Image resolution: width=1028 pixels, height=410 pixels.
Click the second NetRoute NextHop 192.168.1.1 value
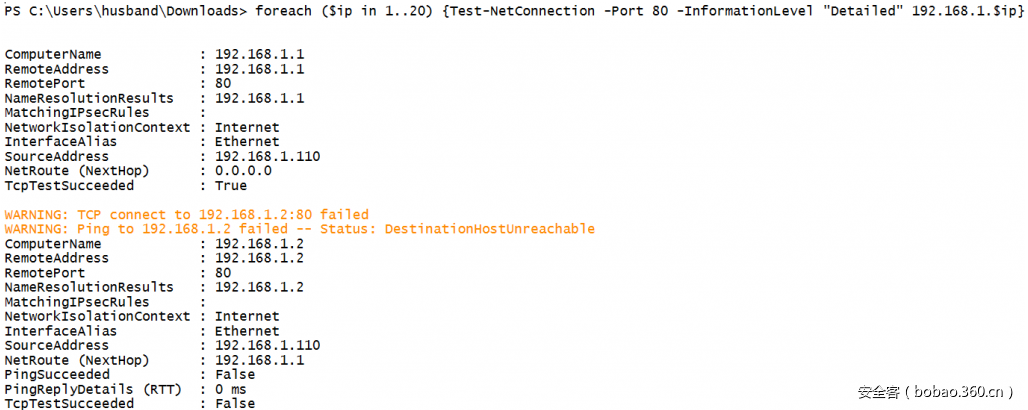(x=260, y=360)
